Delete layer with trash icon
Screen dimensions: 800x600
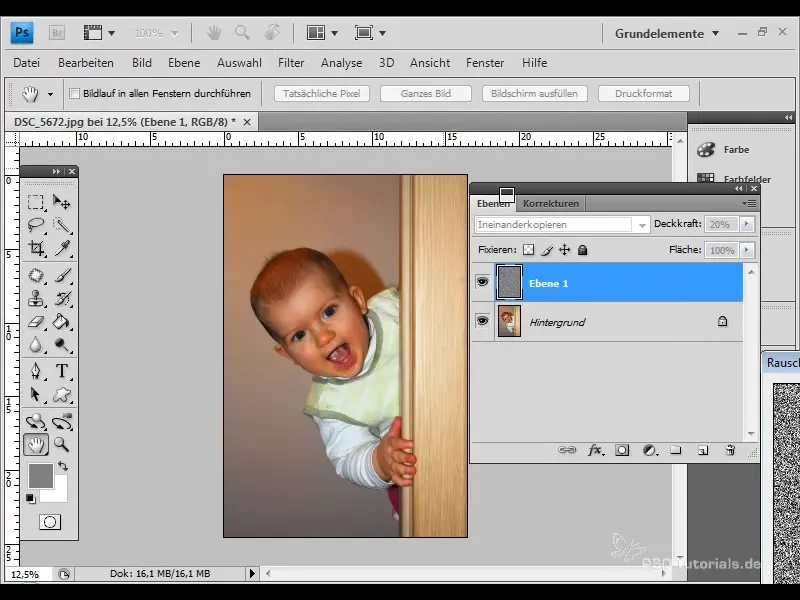pos(730,450)
